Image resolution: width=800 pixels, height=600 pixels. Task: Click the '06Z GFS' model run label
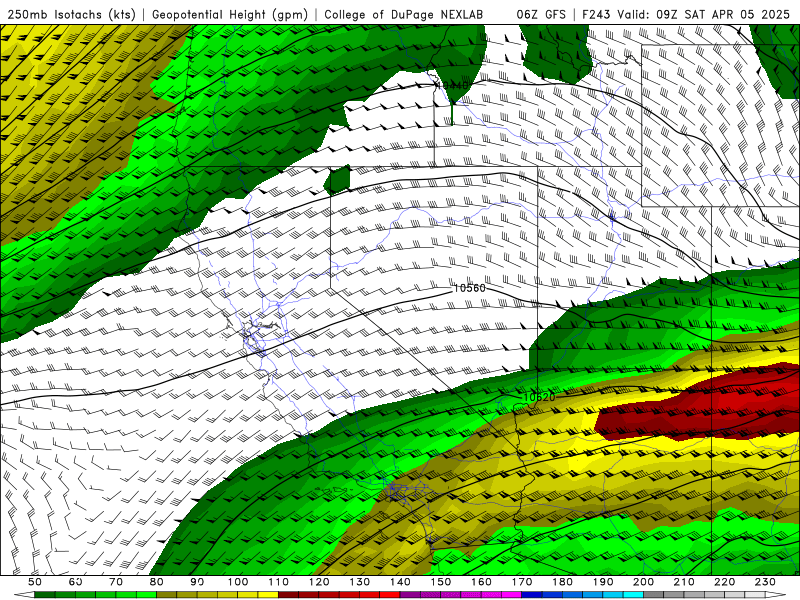tap(541, 15)
